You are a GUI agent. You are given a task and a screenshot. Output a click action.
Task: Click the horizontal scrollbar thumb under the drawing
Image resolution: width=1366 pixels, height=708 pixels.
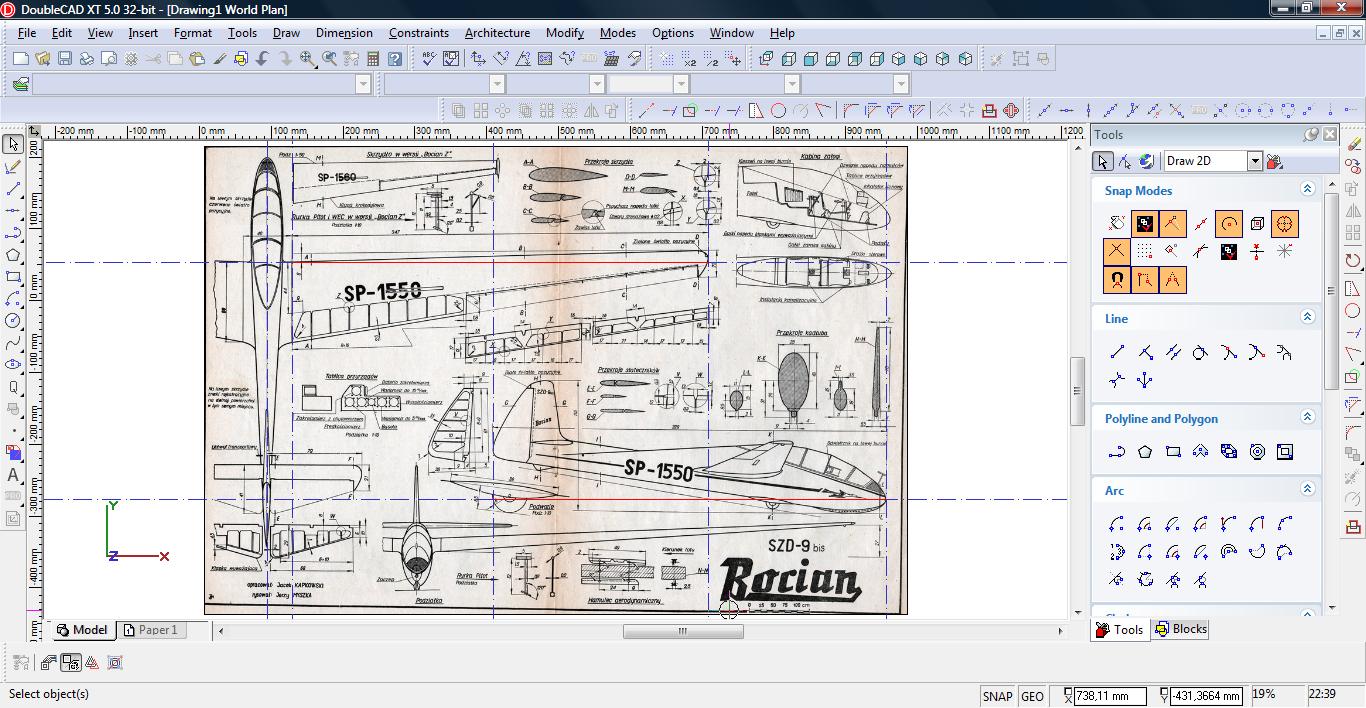(x=683, y=631)
